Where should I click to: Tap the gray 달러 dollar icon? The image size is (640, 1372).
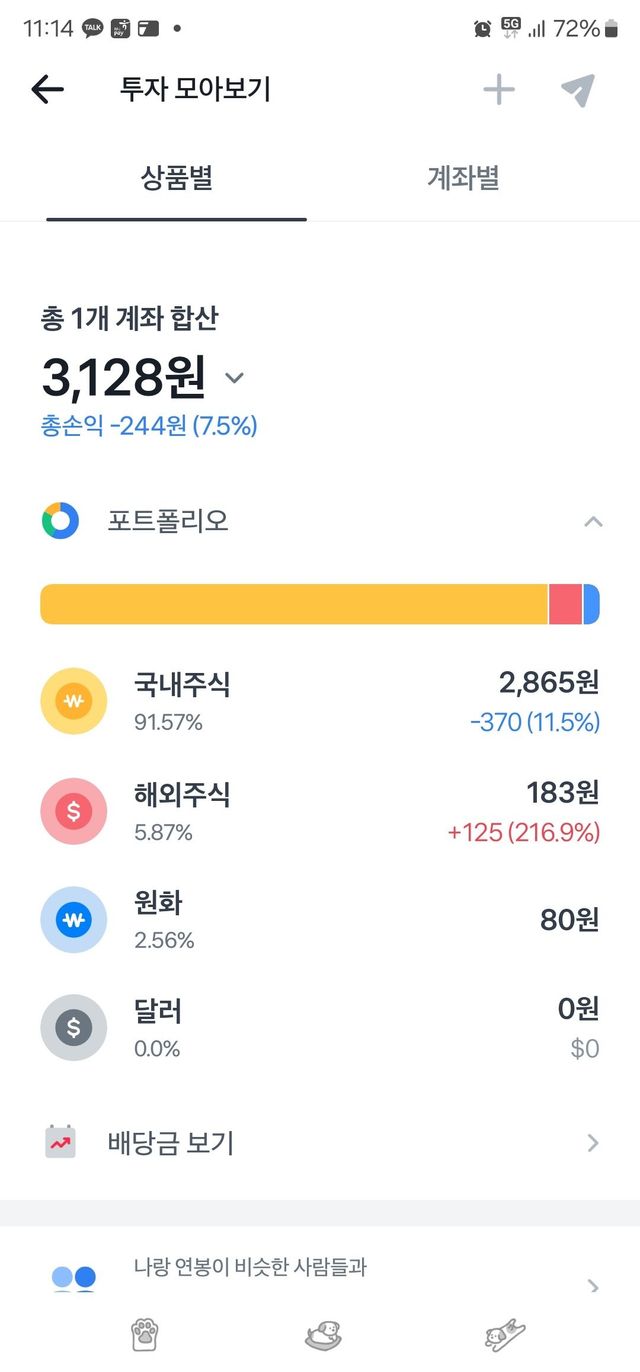73,1027
